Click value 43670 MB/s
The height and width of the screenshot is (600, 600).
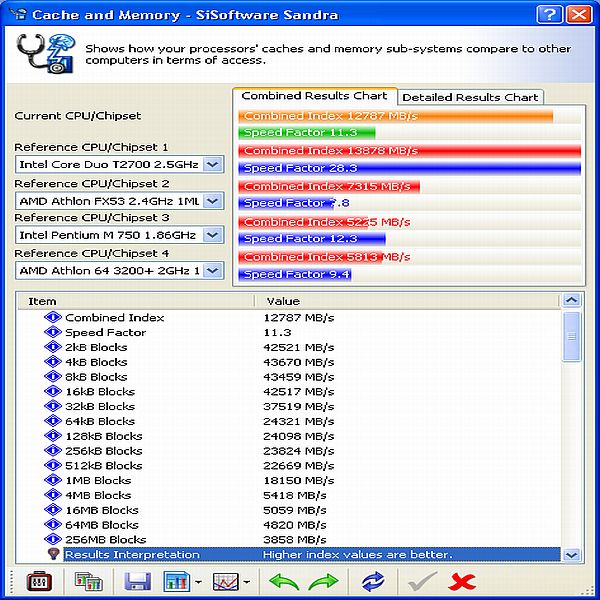pos(298,362)
